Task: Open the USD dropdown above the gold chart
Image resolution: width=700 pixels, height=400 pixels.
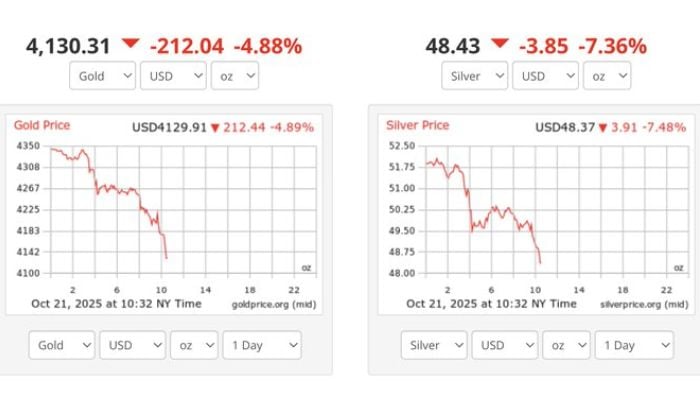Action: pyautogui.click(x=173, y=75)
